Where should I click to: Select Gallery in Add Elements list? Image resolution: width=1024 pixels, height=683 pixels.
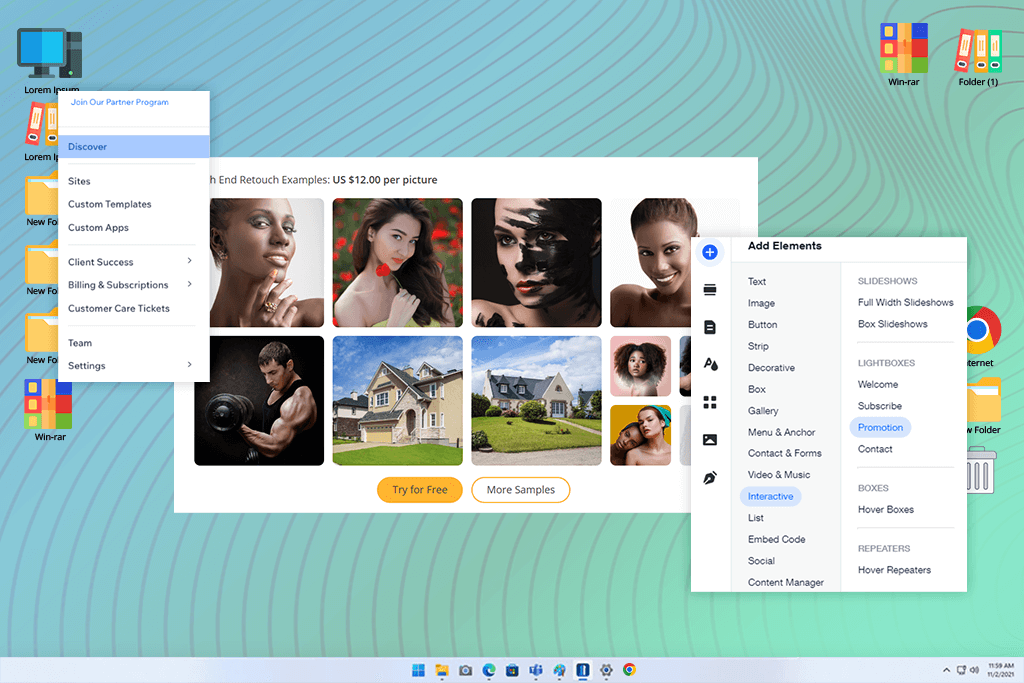point(763,411)
